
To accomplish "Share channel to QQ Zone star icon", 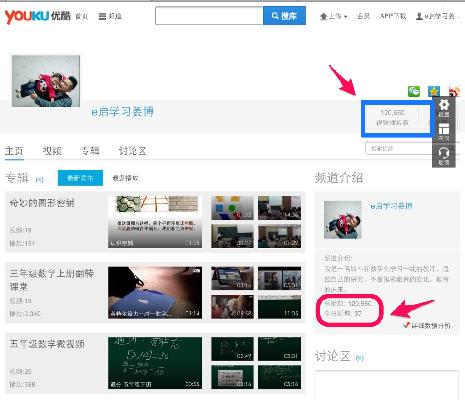I will point(434,91).
